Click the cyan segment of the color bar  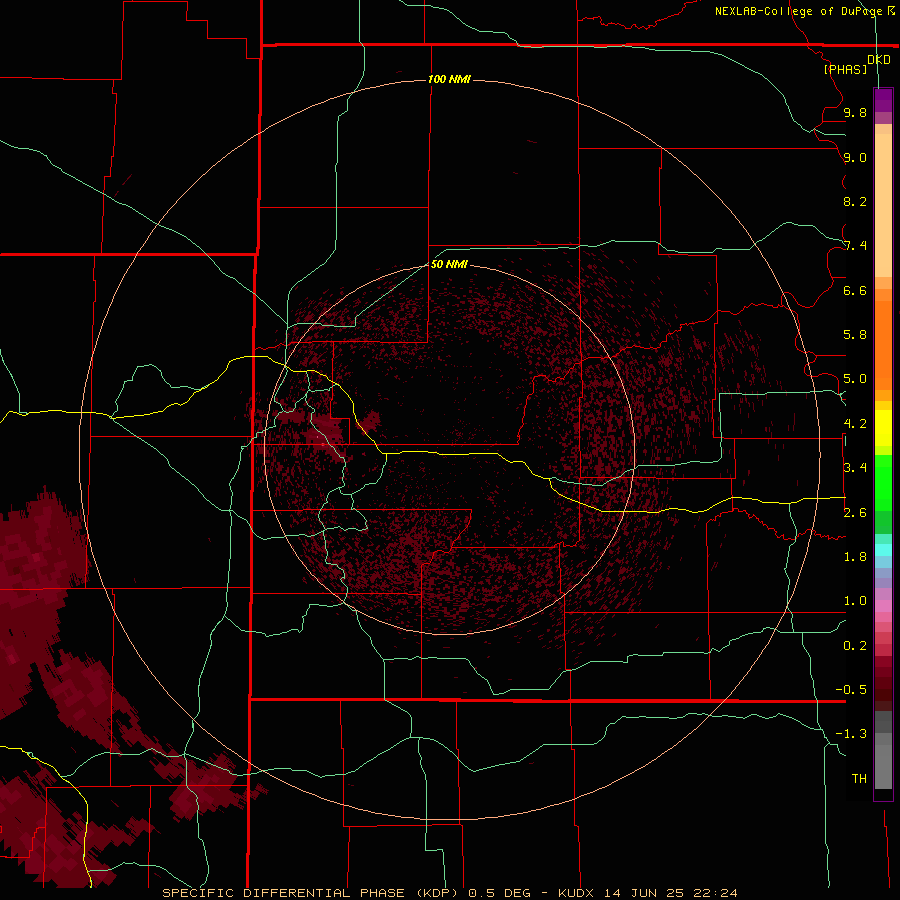[883, 550]
